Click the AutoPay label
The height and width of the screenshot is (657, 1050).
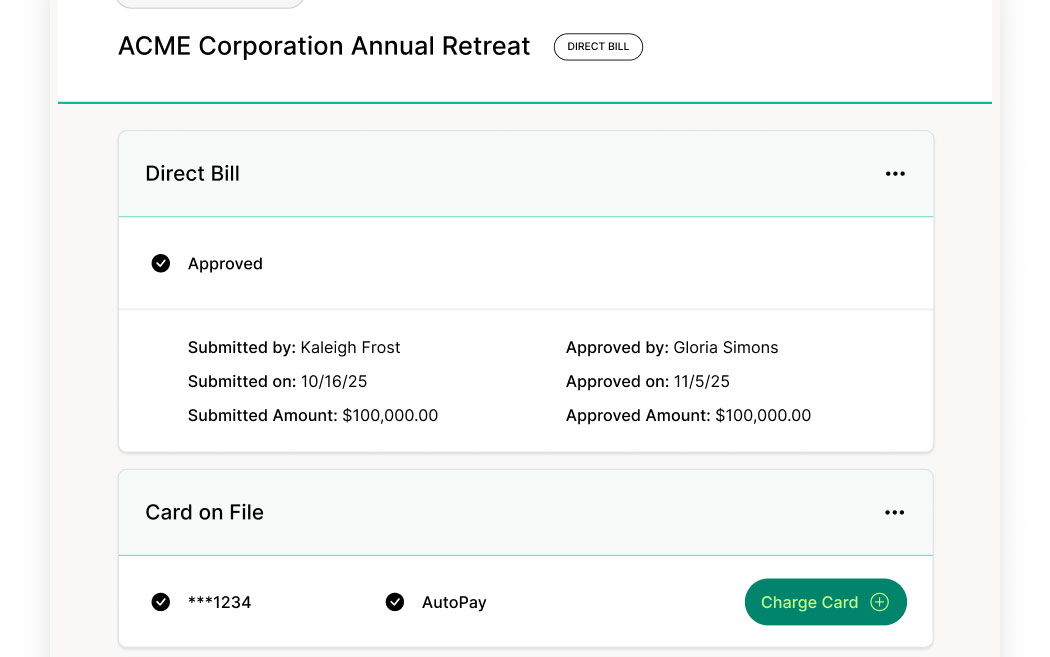pos(454,603)
